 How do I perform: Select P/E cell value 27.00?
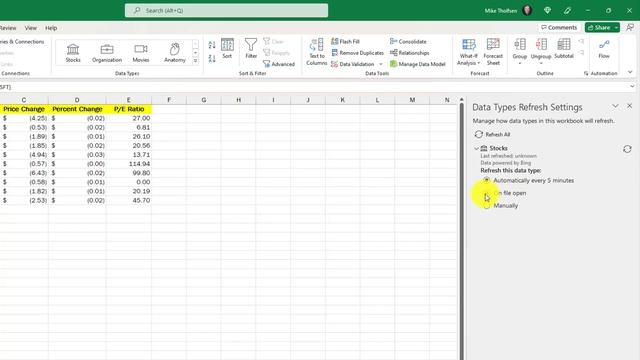point(129,118)
